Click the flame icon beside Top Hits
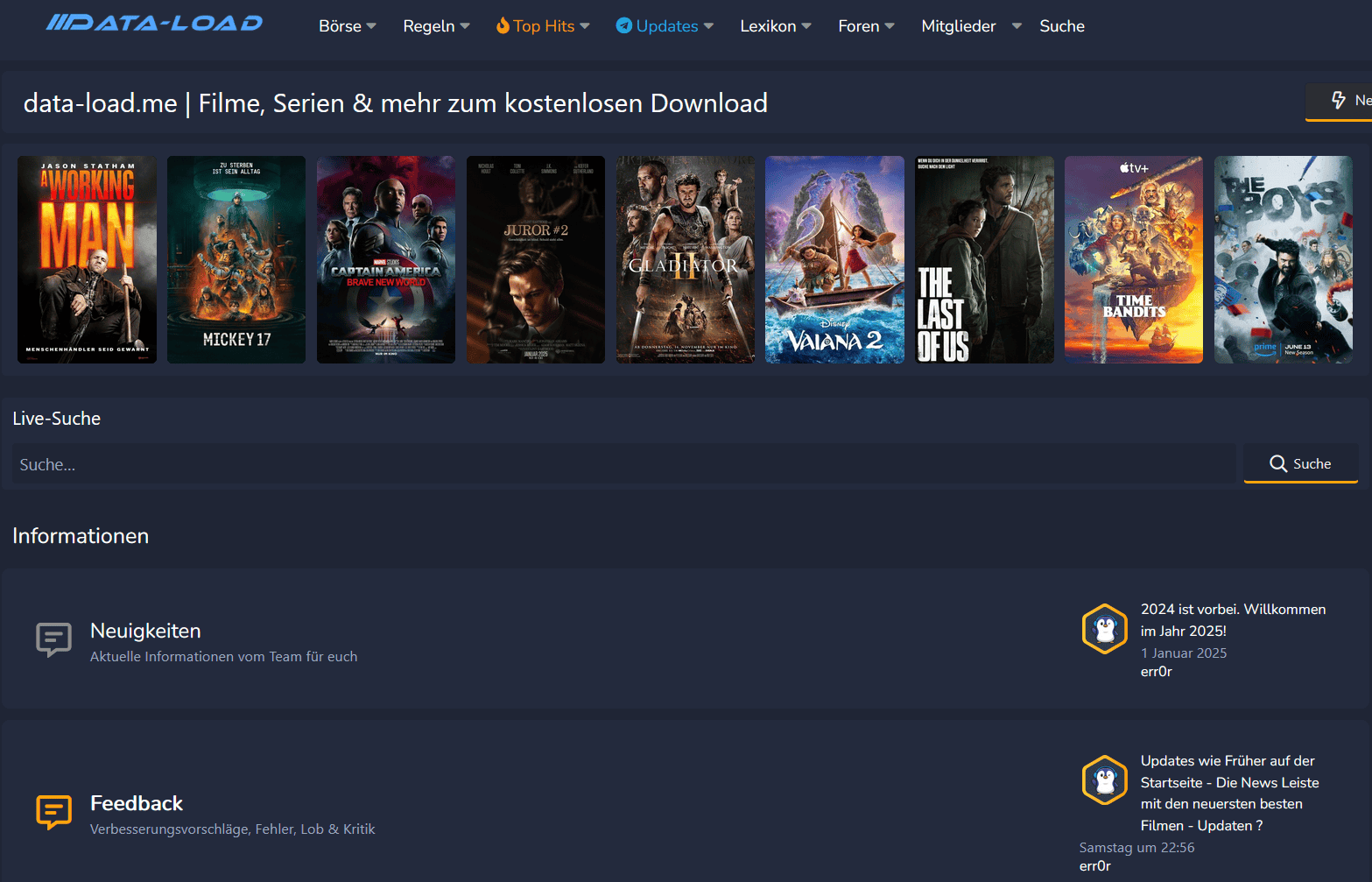The width and height of the screenshot is (1372, 882). (503, 25)
